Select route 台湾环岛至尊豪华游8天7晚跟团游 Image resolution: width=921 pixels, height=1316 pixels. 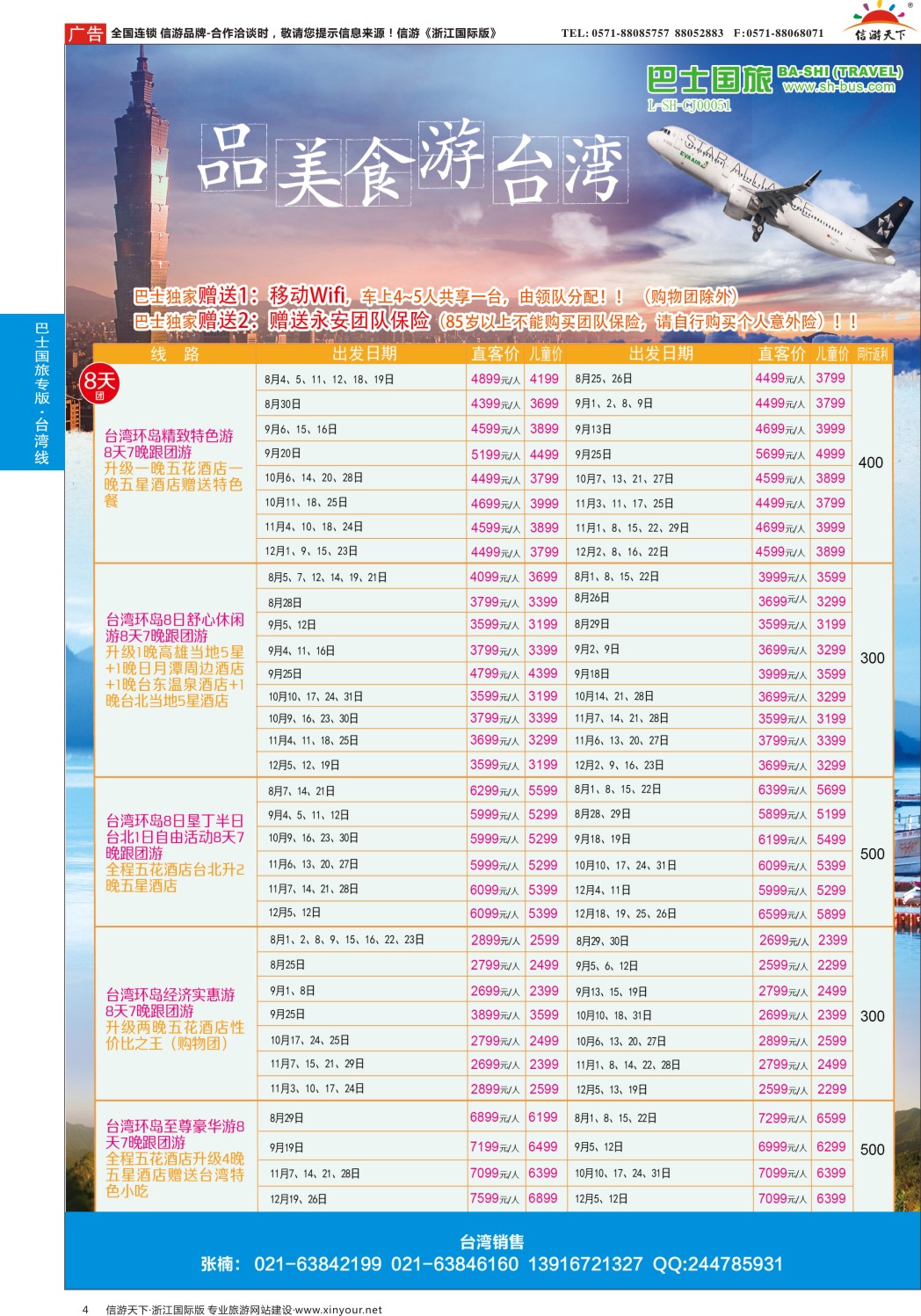point(174,1133)
